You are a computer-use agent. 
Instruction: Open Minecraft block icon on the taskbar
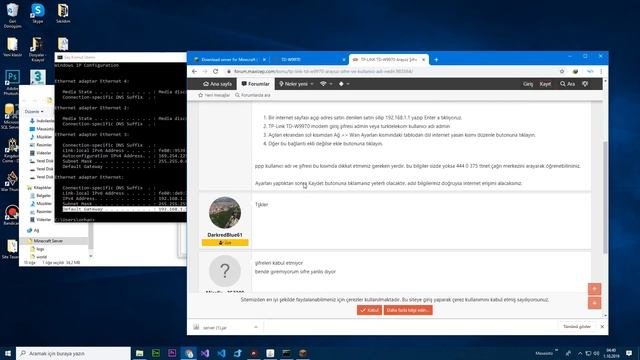point(303,353)
